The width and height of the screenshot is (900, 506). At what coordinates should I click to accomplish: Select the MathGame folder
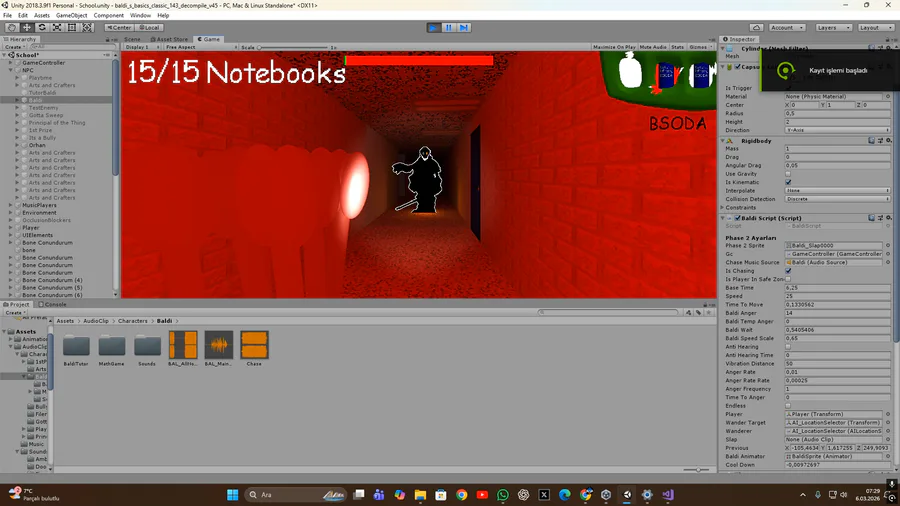[111, 349]
